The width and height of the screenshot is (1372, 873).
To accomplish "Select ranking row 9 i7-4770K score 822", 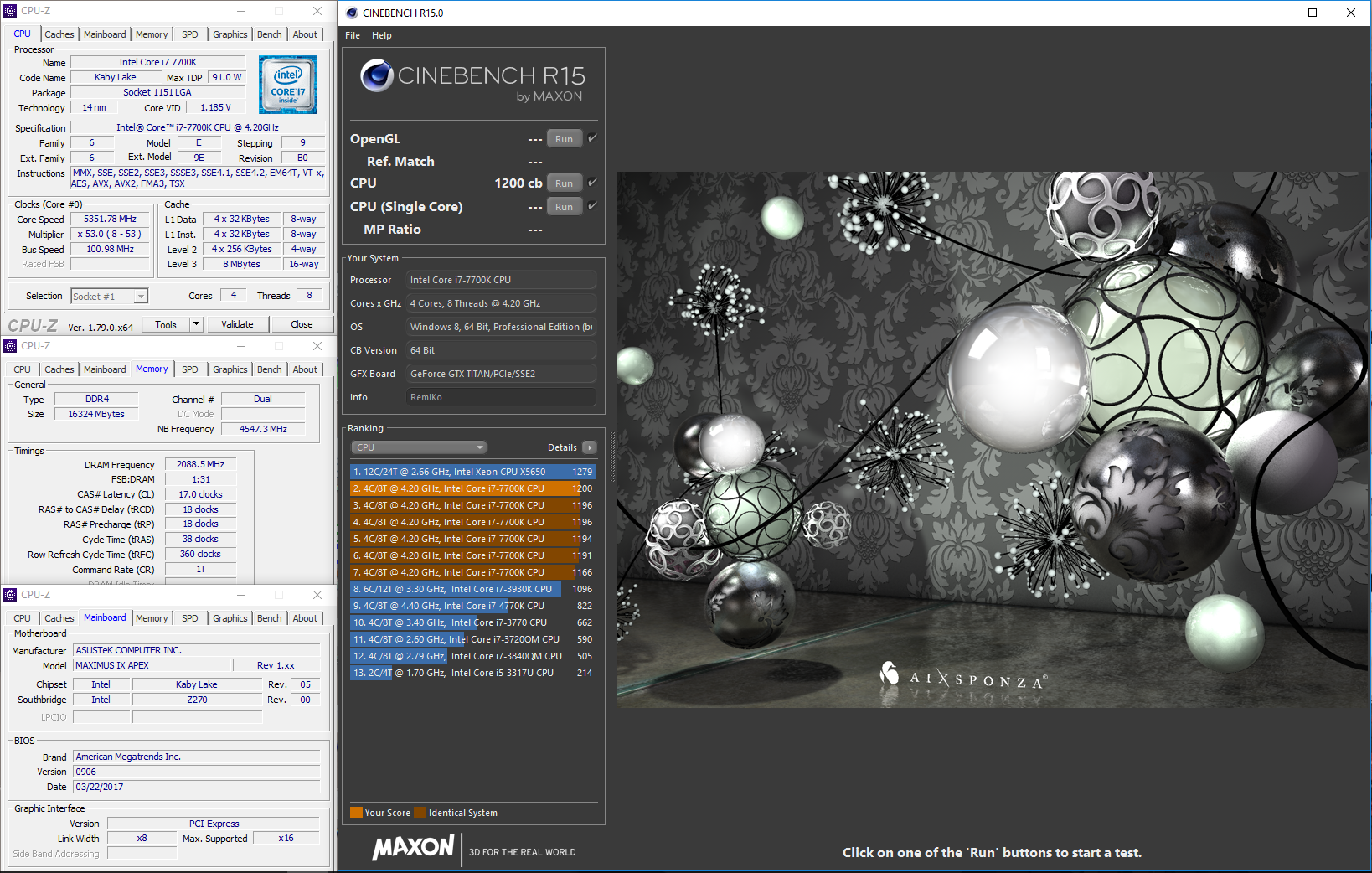I will [x=472, y=606].
